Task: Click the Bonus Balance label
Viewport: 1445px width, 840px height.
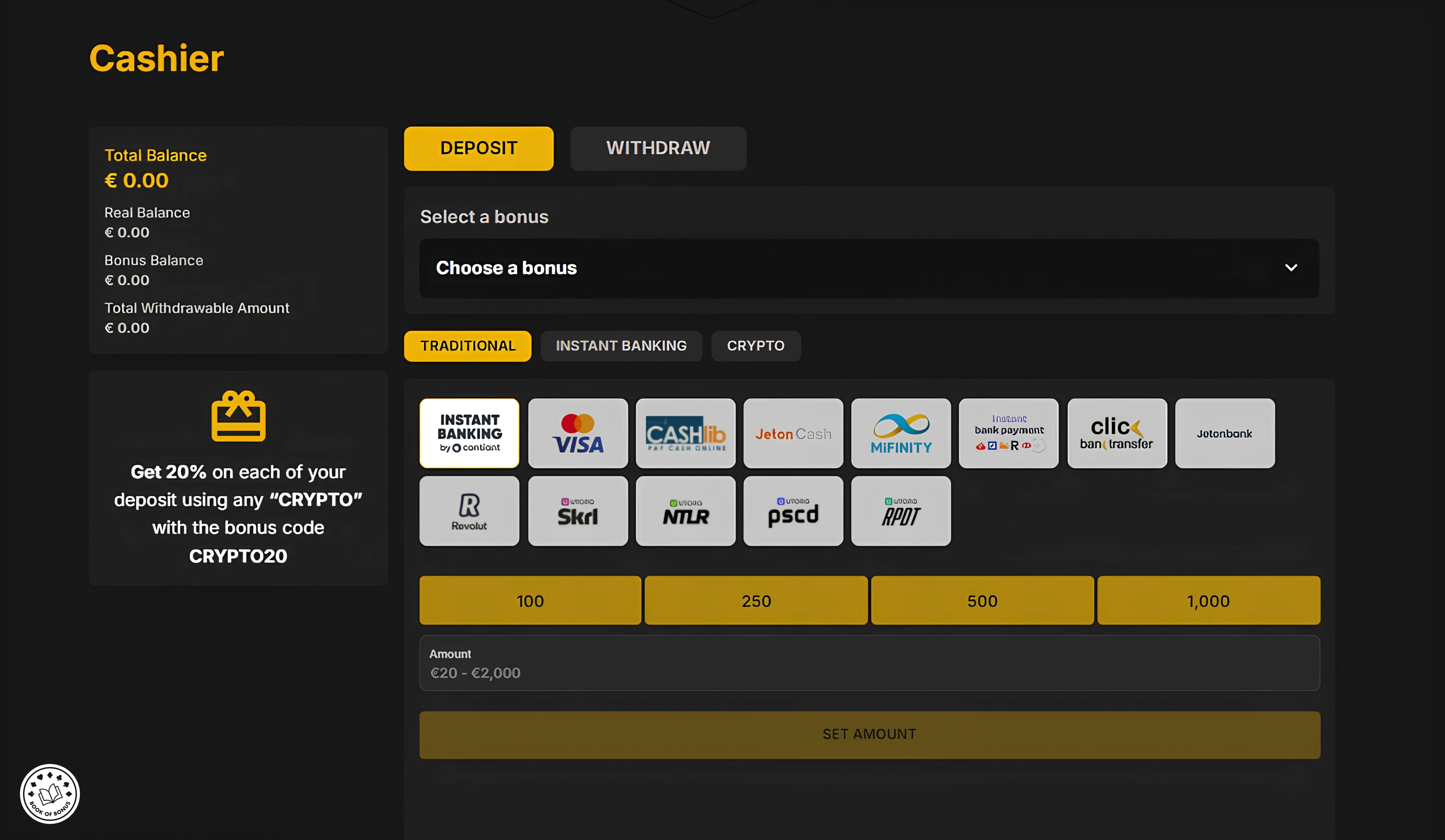Action: 154,260
